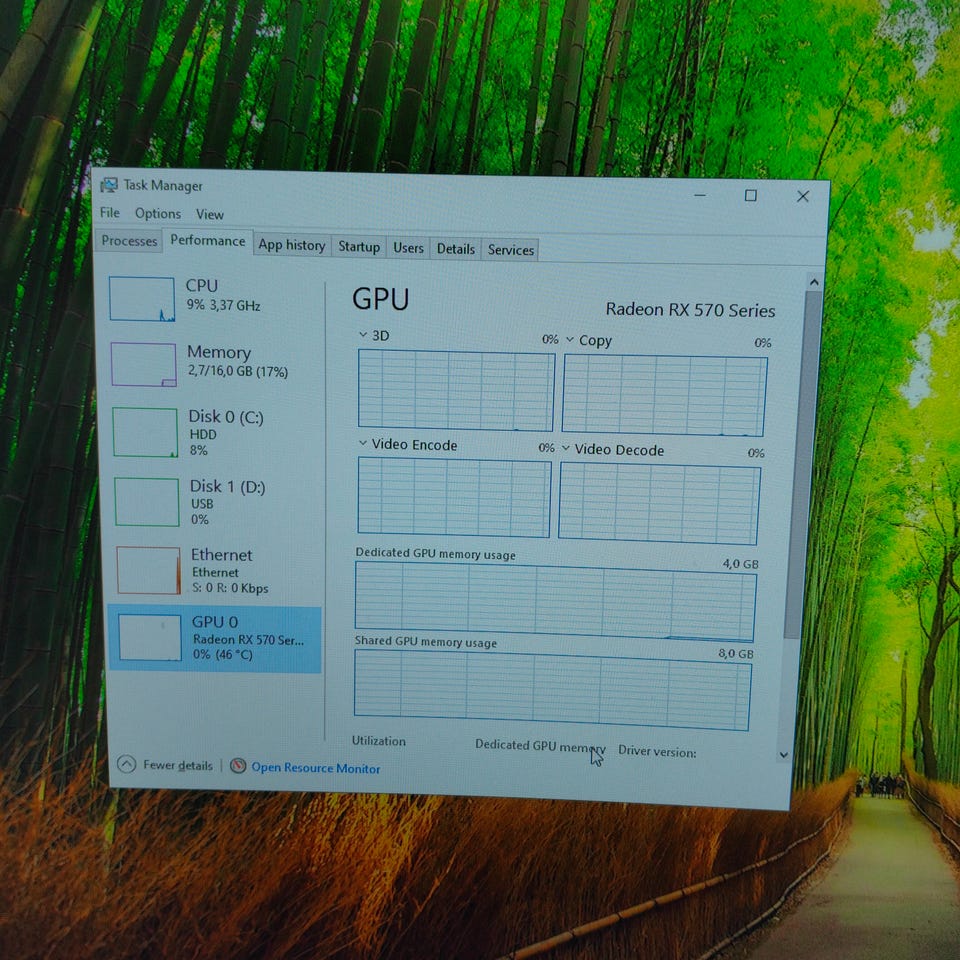Switch to the App history tab
The width and height of the screenshot is (960, 960).
pos(291,245)
